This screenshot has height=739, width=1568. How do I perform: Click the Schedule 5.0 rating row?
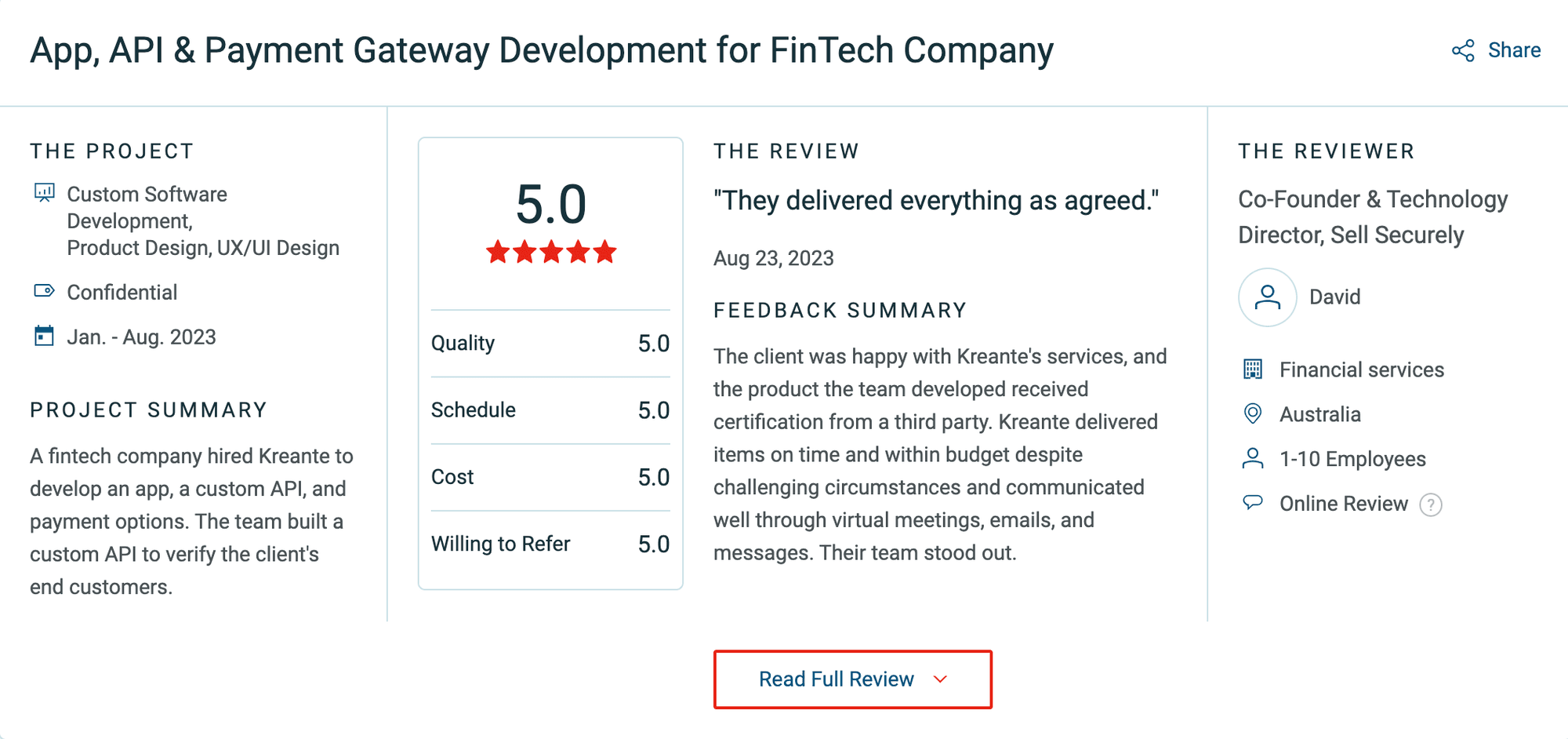[x=550, y=410]
